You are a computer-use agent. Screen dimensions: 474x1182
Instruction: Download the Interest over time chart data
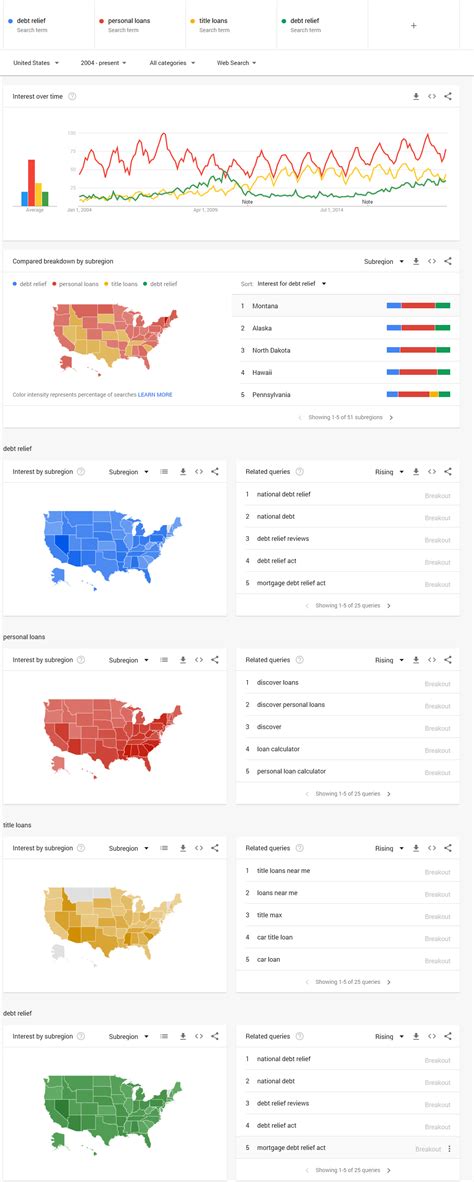click(416, 96)
